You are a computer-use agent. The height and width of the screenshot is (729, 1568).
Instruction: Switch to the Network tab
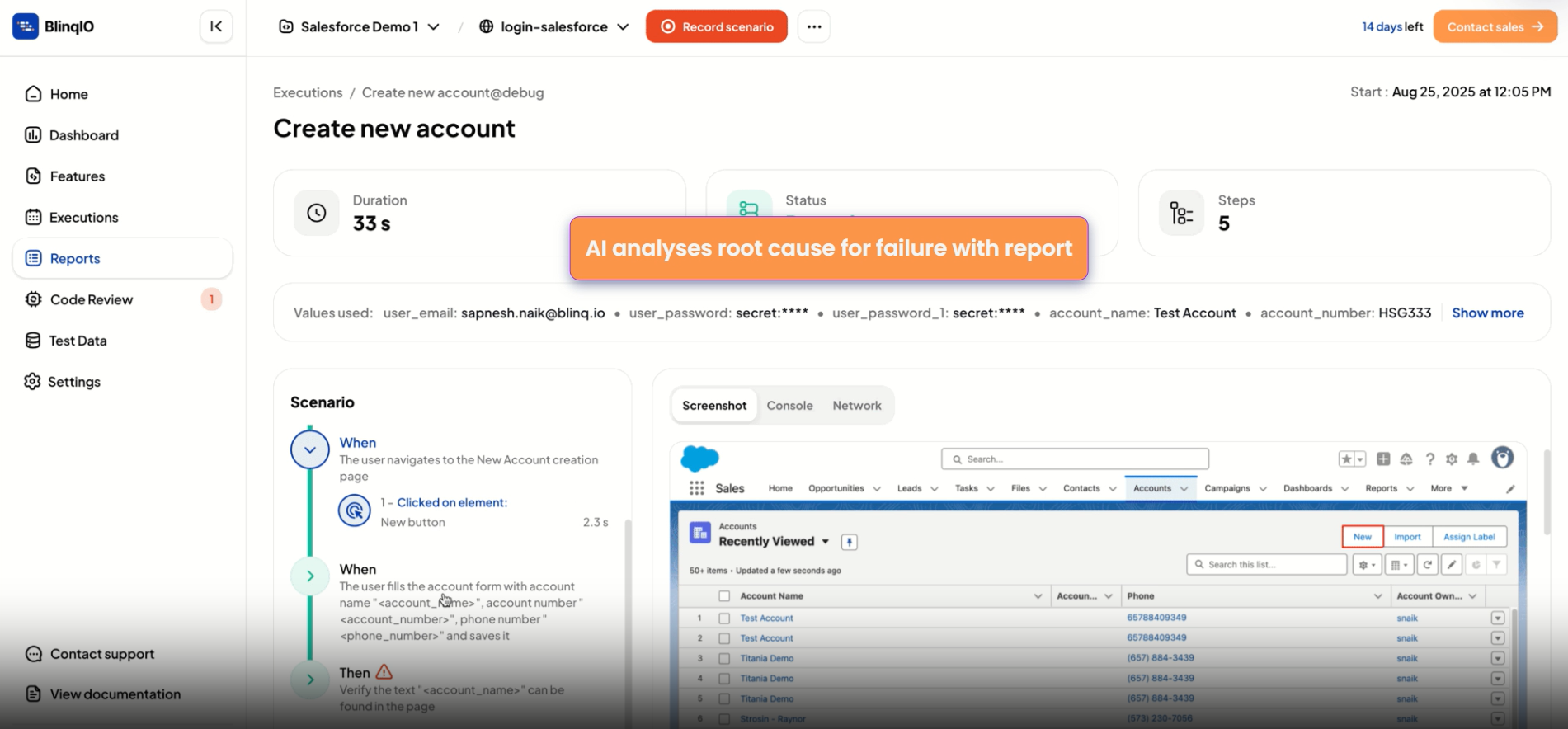(x=857, y=406)
